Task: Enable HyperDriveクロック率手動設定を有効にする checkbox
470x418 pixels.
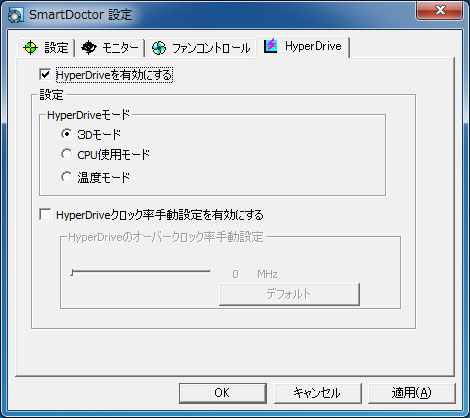Action: coord(45,214)
